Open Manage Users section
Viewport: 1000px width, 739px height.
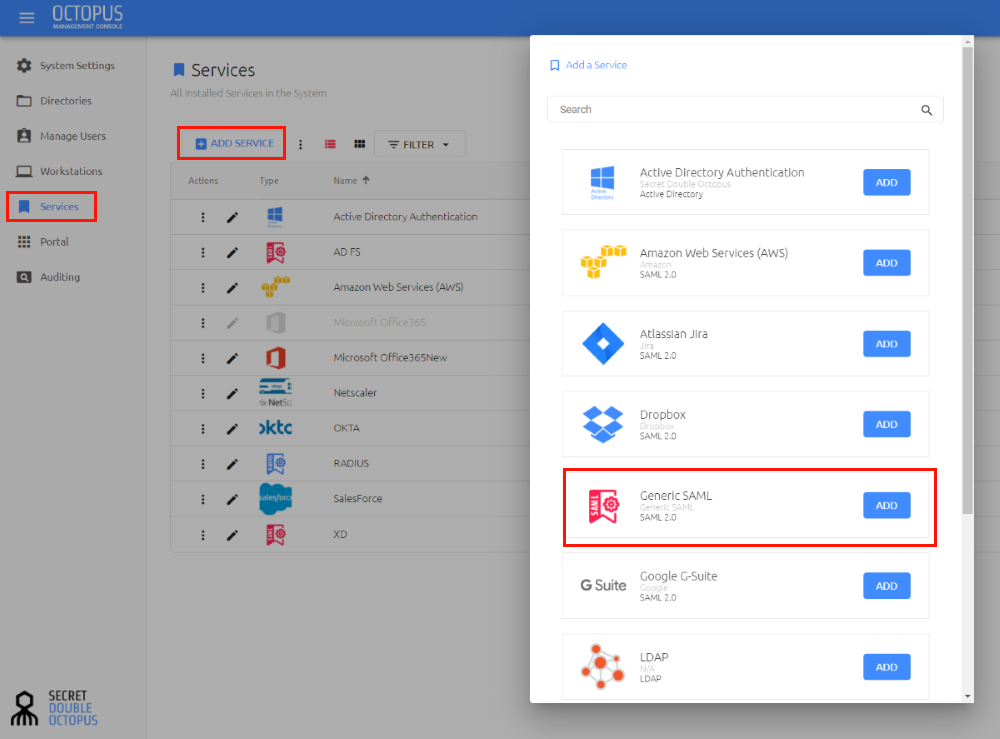click(x=61, y=136)
